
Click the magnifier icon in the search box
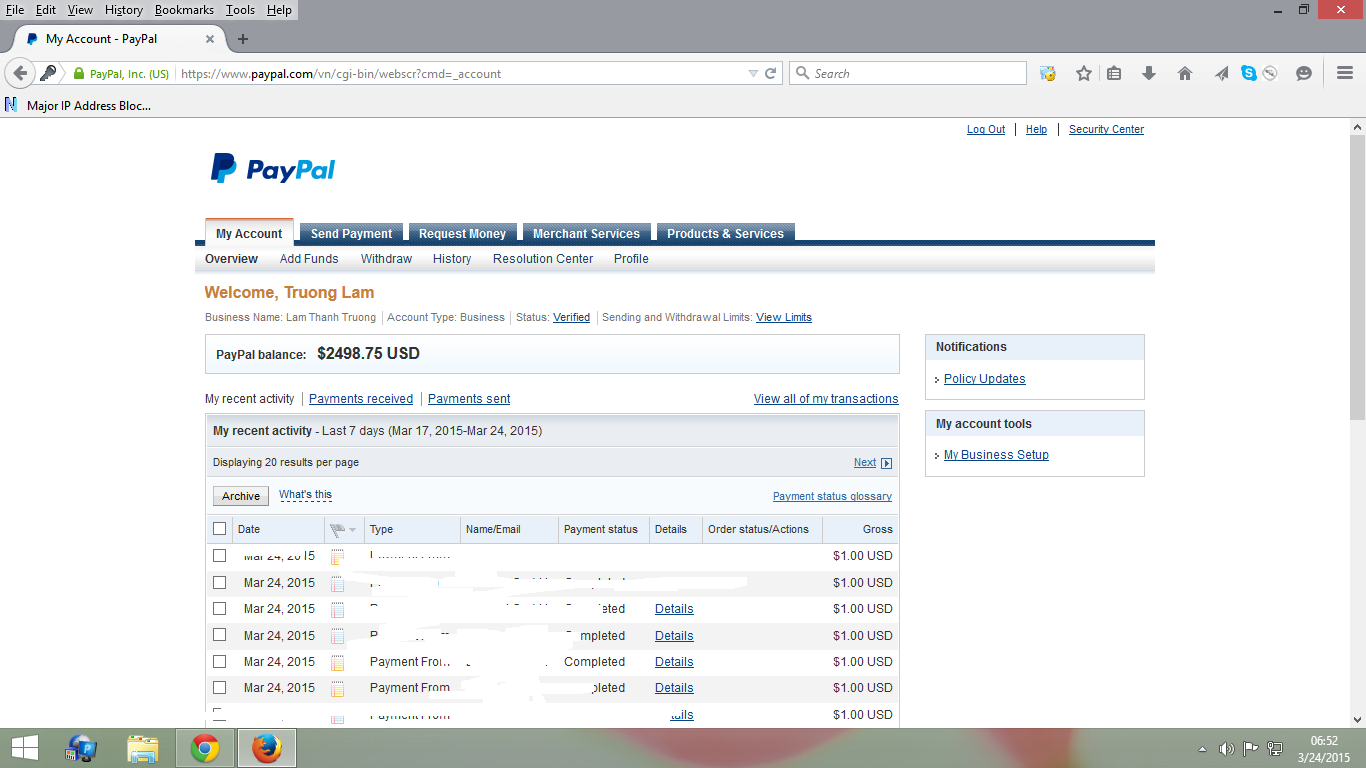[802, 73]
